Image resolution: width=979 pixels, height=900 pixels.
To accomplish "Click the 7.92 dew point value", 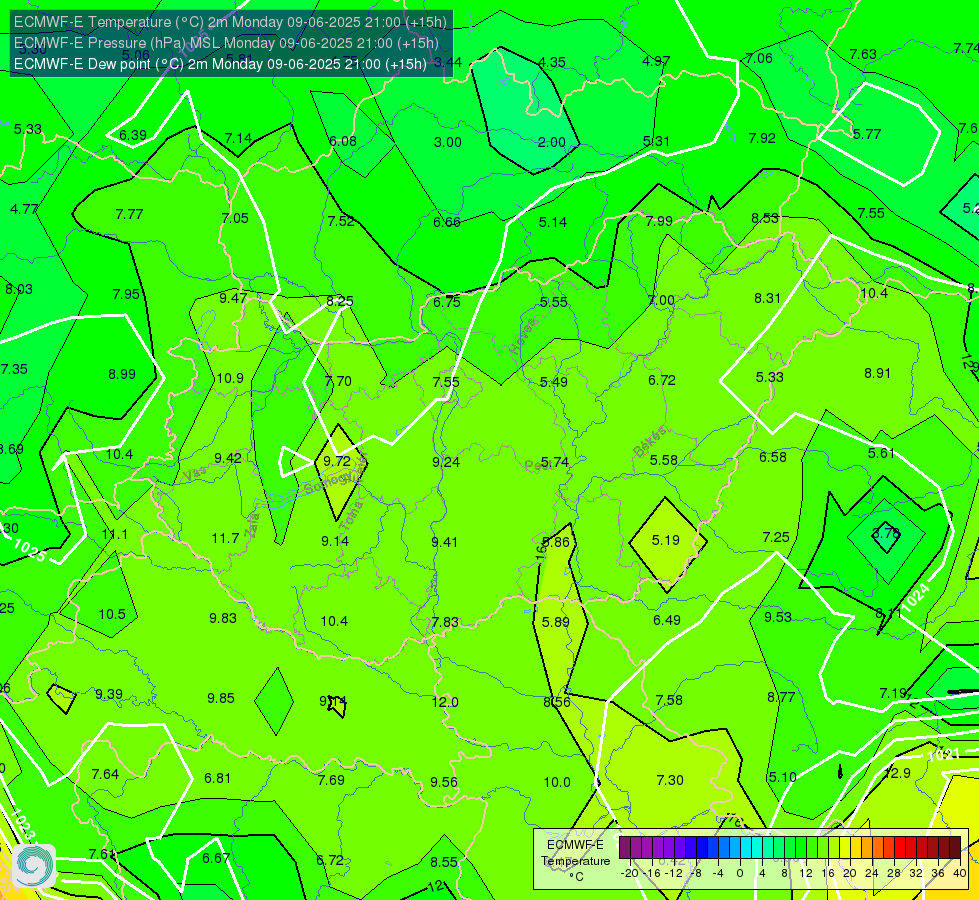I will tap(762, 138).
